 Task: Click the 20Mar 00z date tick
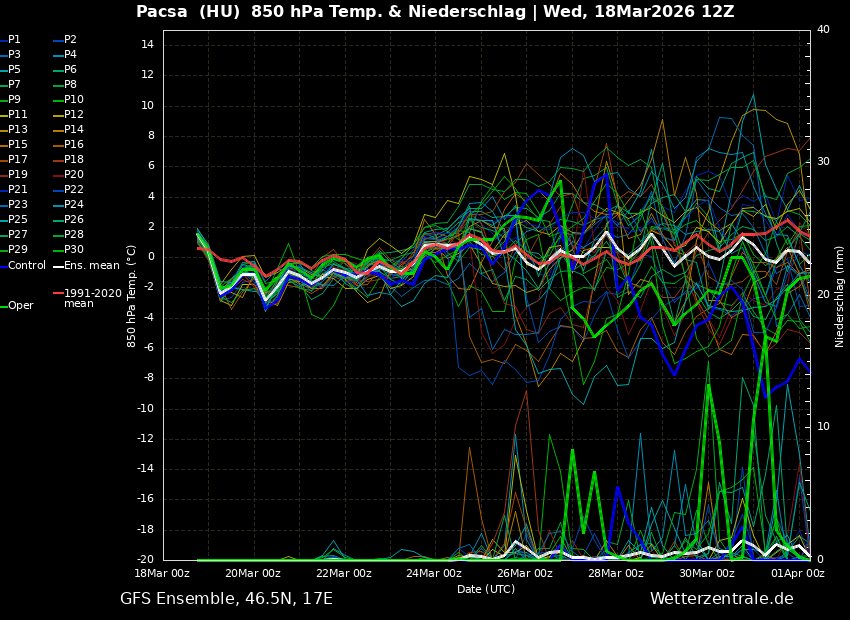click(252, 573)
